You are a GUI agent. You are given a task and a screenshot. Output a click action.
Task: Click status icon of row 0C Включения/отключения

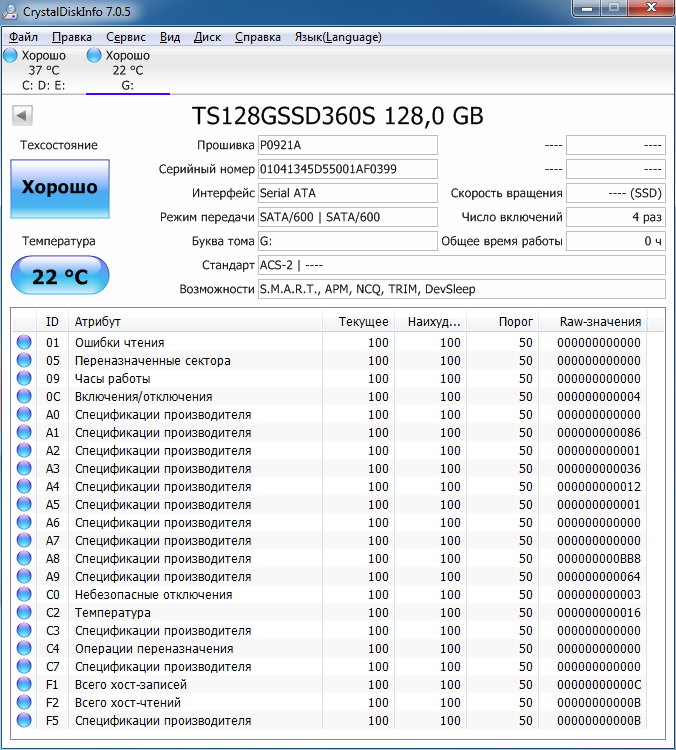tap(24, 396)
